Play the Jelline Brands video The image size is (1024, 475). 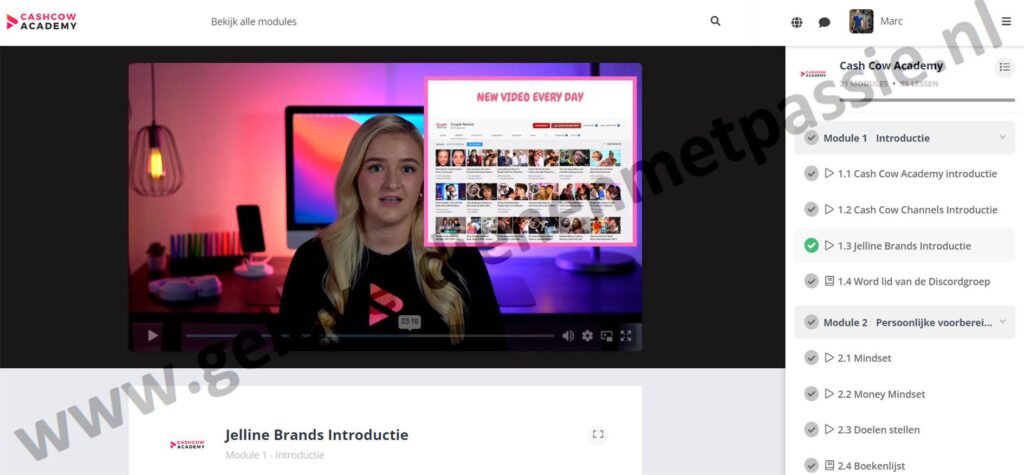coord(153,336)
